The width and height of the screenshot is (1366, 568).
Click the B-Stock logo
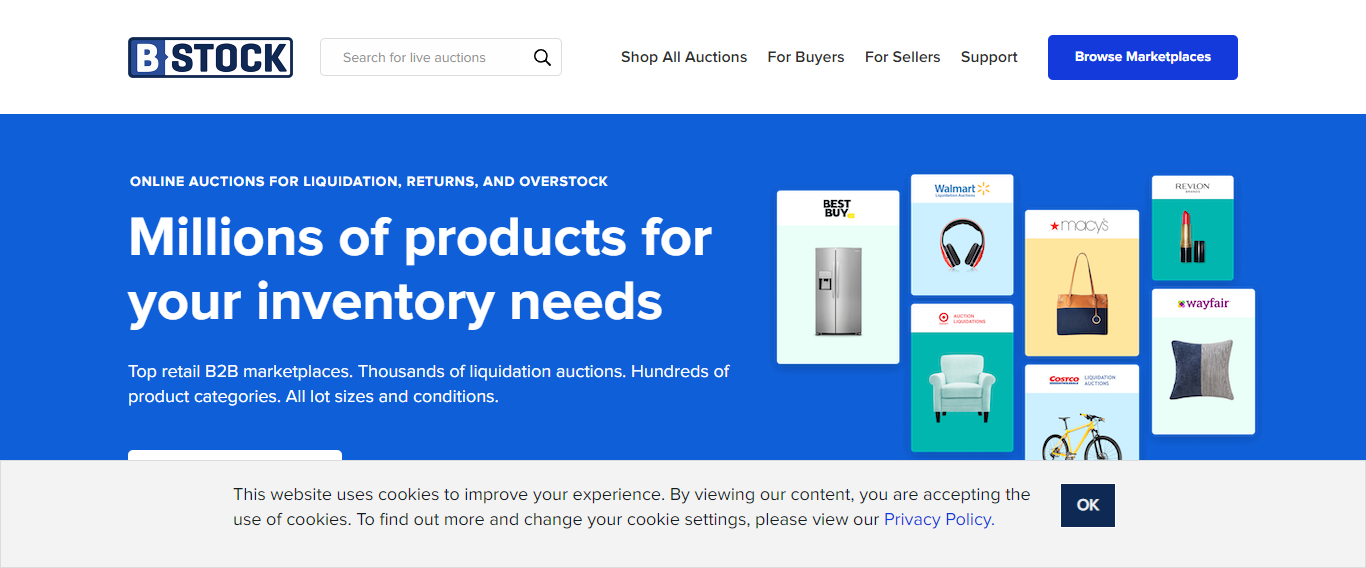point(210,58)
